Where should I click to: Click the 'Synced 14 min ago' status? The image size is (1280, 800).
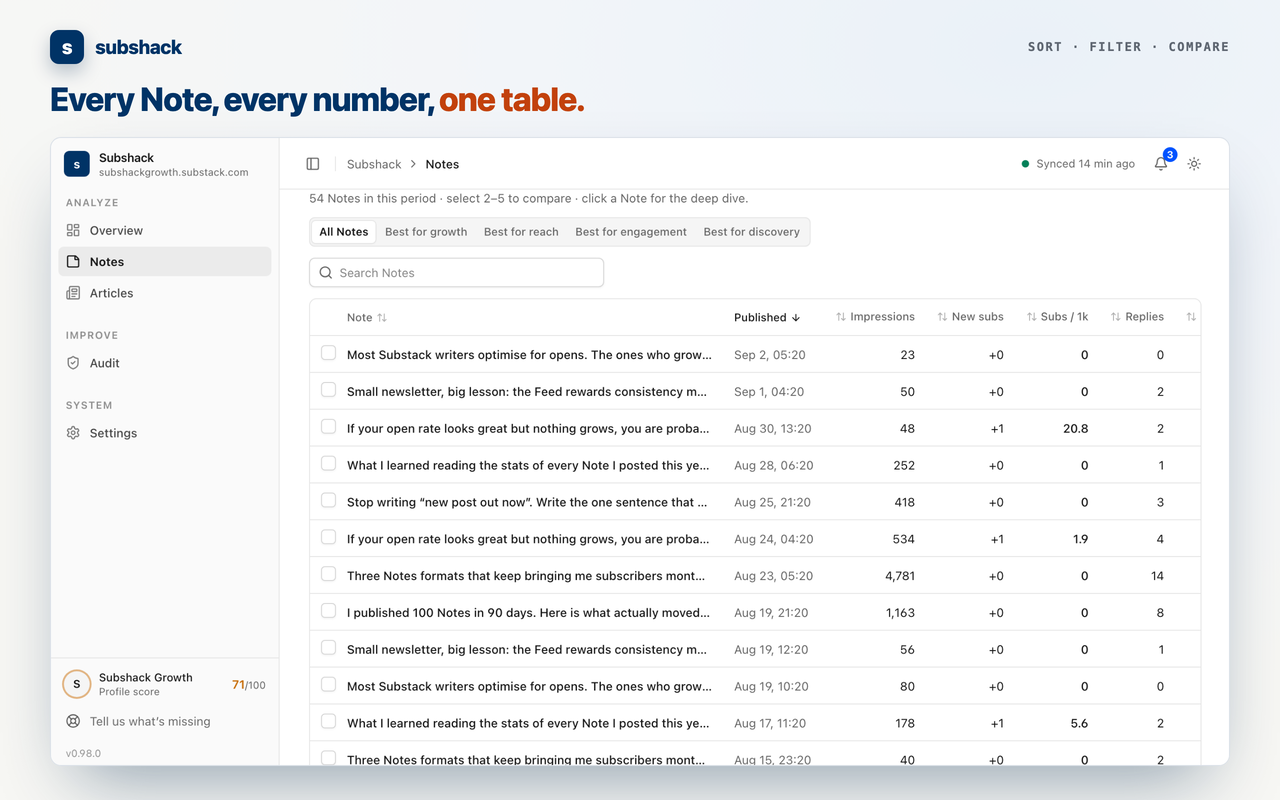pyautogui.click(x=1078, y=164)
